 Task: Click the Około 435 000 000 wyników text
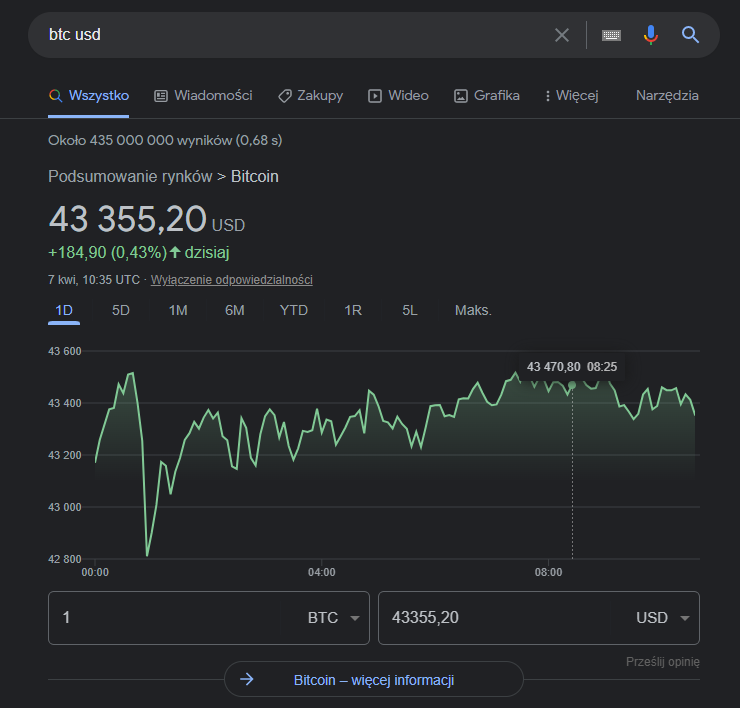pos(165,140)
